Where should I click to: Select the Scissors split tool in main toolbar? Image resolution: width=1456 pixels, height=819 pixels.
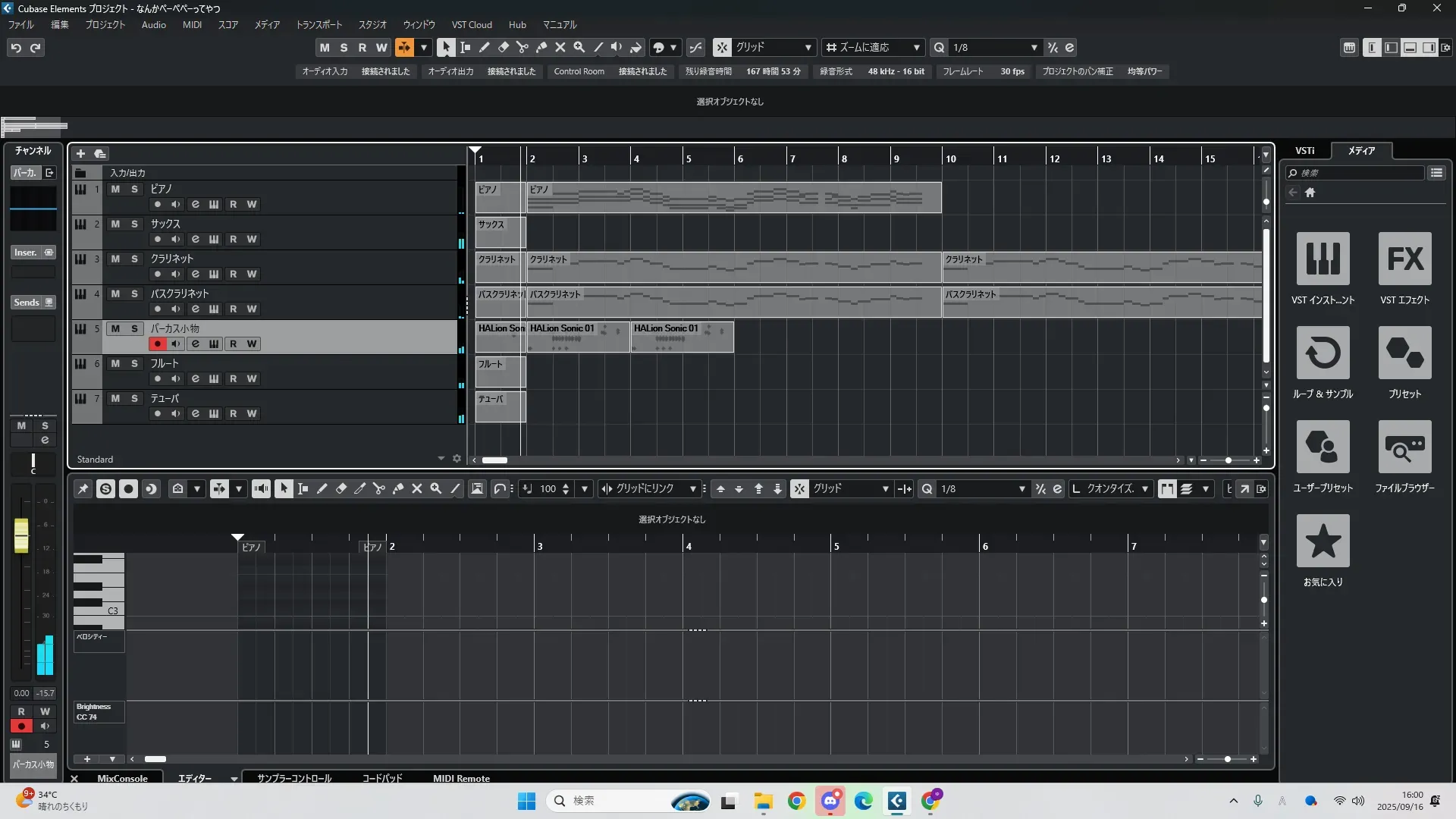(x=522, y=48)
